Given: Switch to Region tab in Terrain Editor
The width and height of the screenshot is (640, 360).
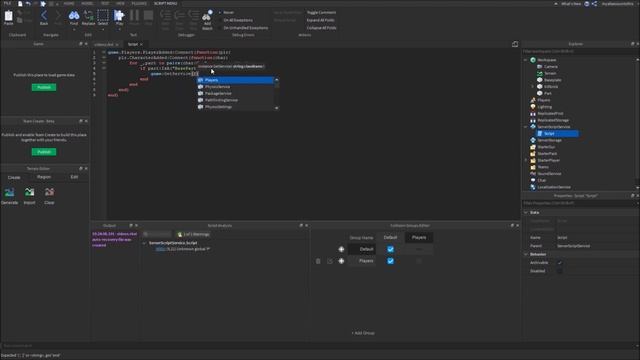Looking at the screenshot, I should (x=44, y=177).
